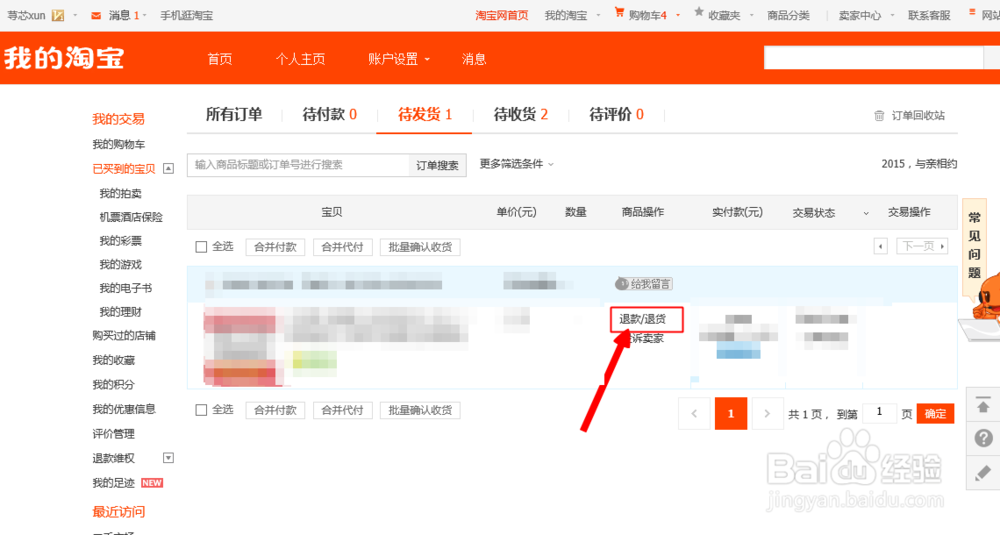Open 个人主页 in the orange nav bar

tap(300, 59)
